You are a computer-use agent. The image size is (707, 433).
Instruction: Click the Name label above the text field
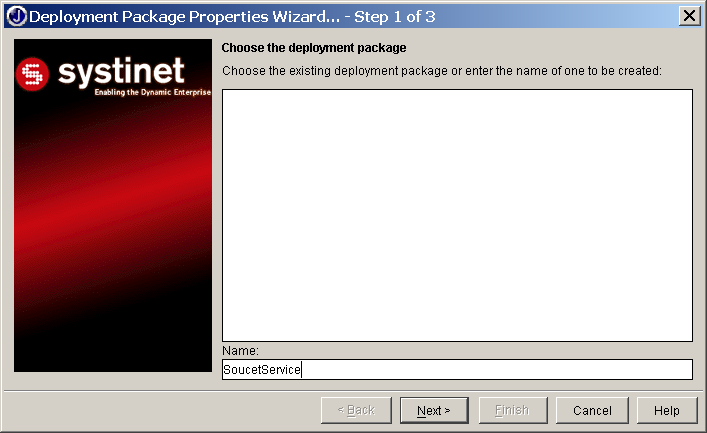[x=240, y=350]
